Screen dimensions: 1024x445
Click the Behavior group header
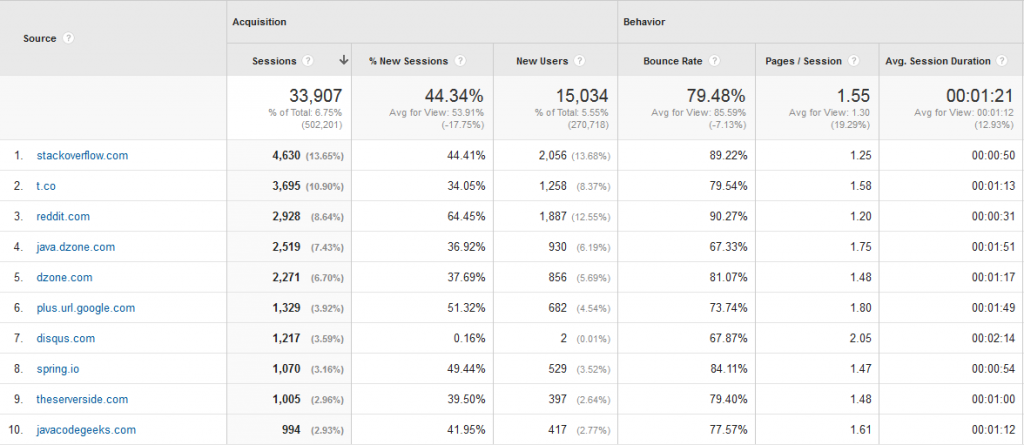(644, 22)
